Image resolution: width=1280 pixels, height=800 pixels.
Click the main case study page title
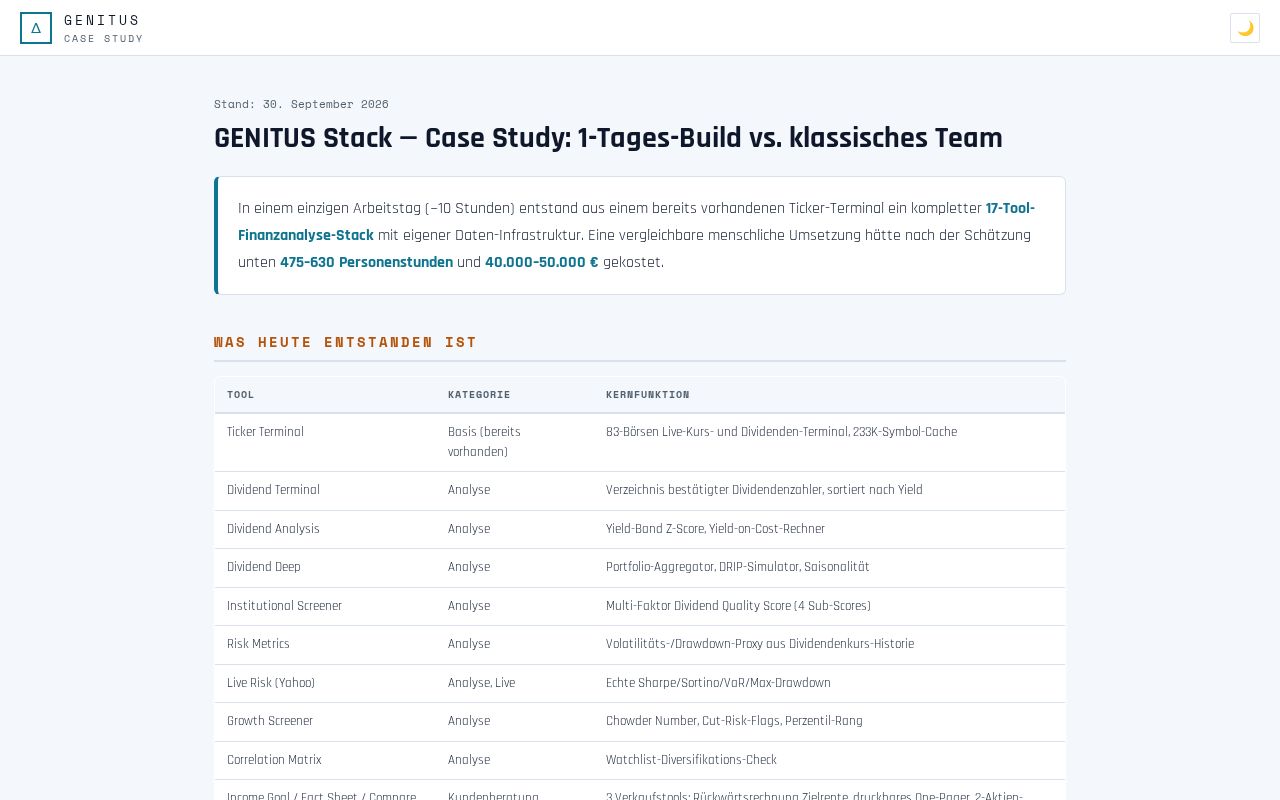click(x=608, y=138)
